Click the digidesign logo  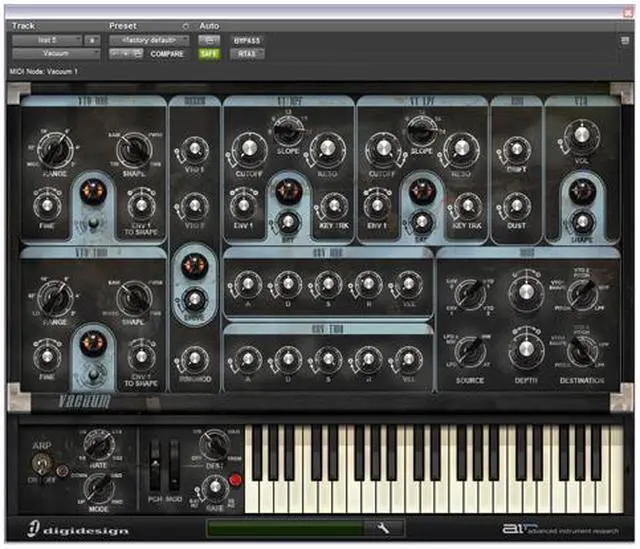coord(78,529)
